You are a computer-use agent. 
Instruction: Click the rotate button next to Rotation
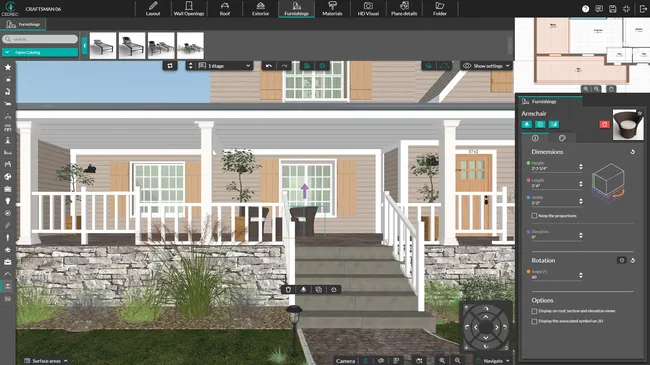pos(621,260)
